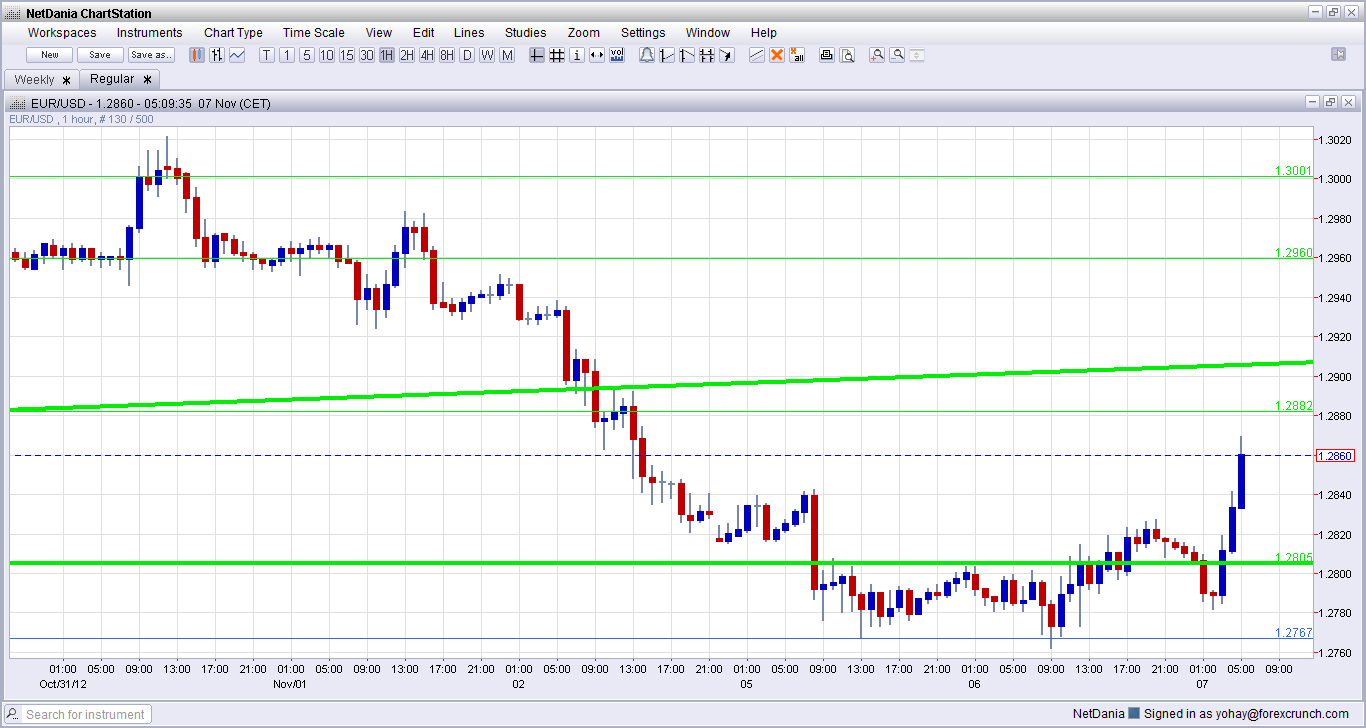Click the New workspace button
Screen dimensions: 1366x728
pyautogui.click(x=49, y=55)
